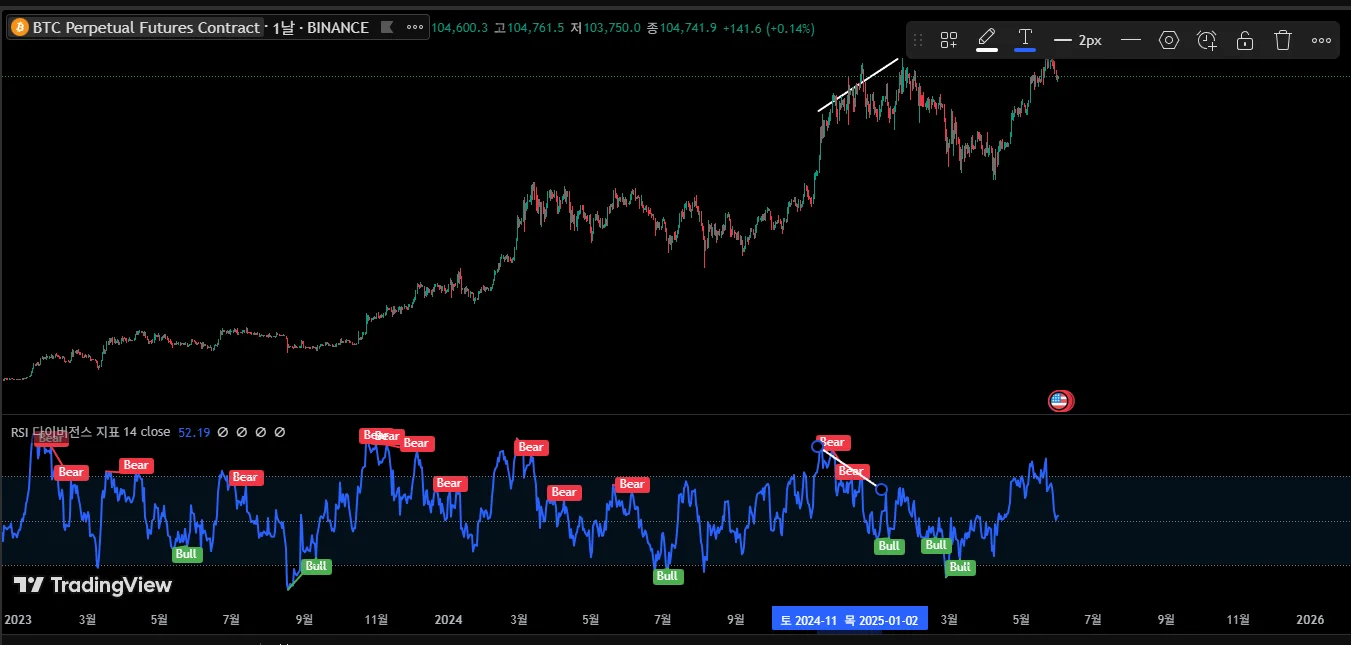Add alert on the drawing

coord(1207,40)
